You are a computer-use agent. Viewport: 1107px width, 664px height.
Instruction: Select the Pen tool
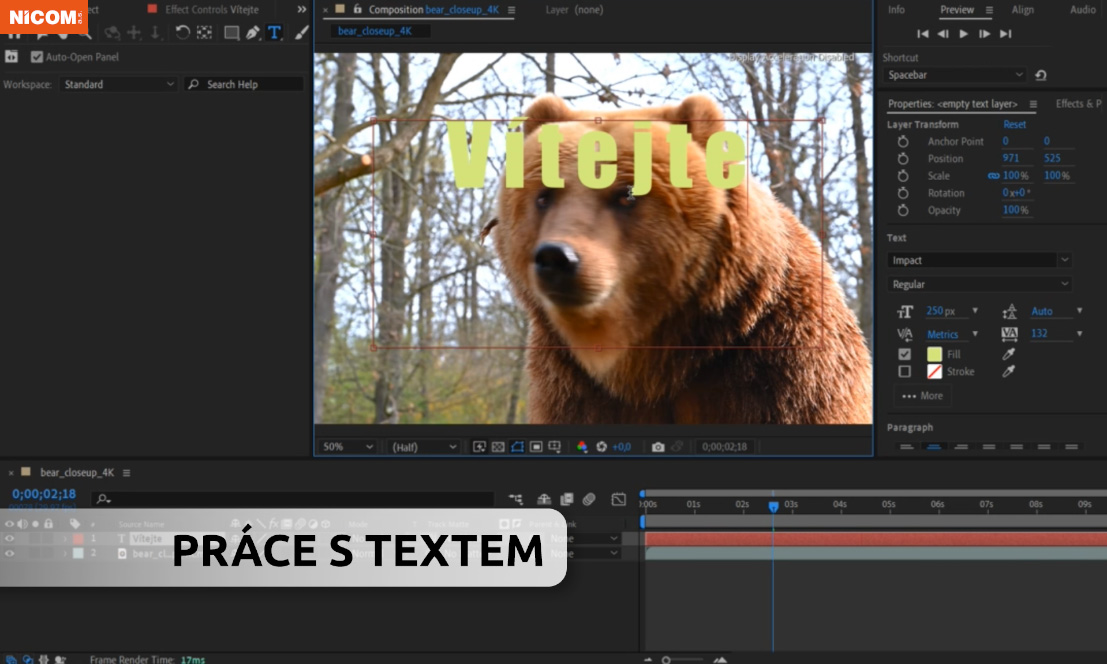253,32
